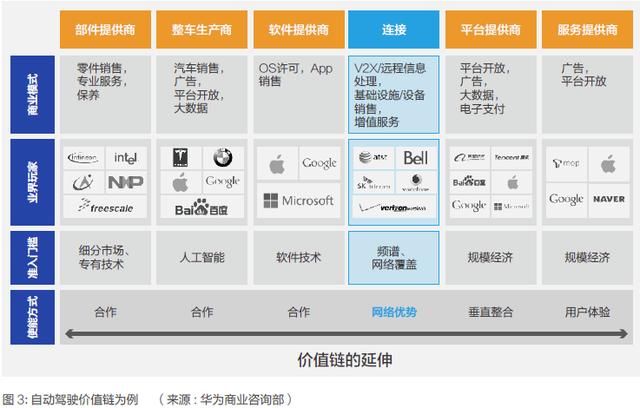Click large Baidu logo under 整车生产商
This screenshot has width=640, height=408.
coord(201,207)
